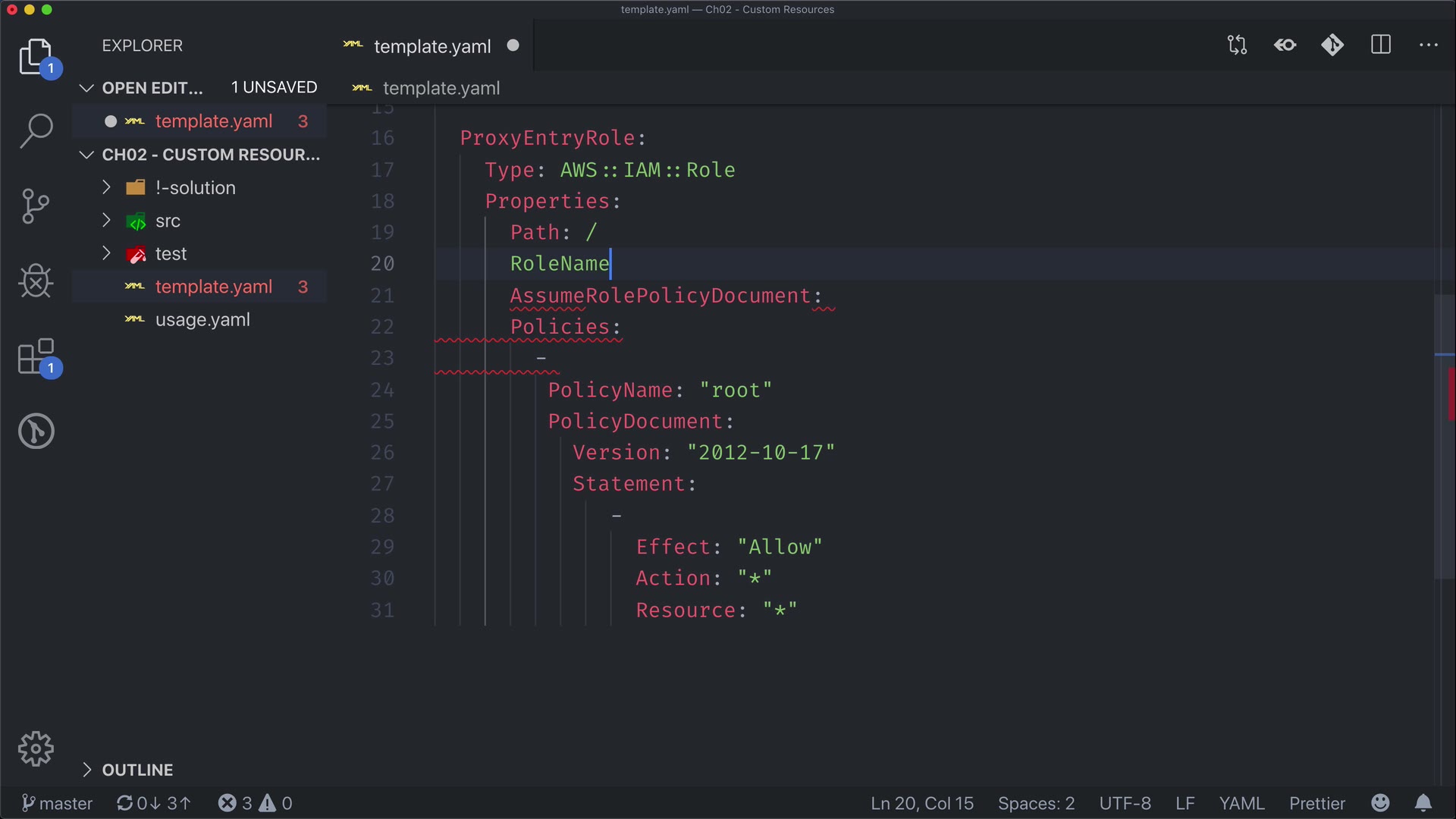Image resolution: width=1456 pixels, height=819 pixels.
Task: Change language mode from YAML
Action: [1241, 803]
